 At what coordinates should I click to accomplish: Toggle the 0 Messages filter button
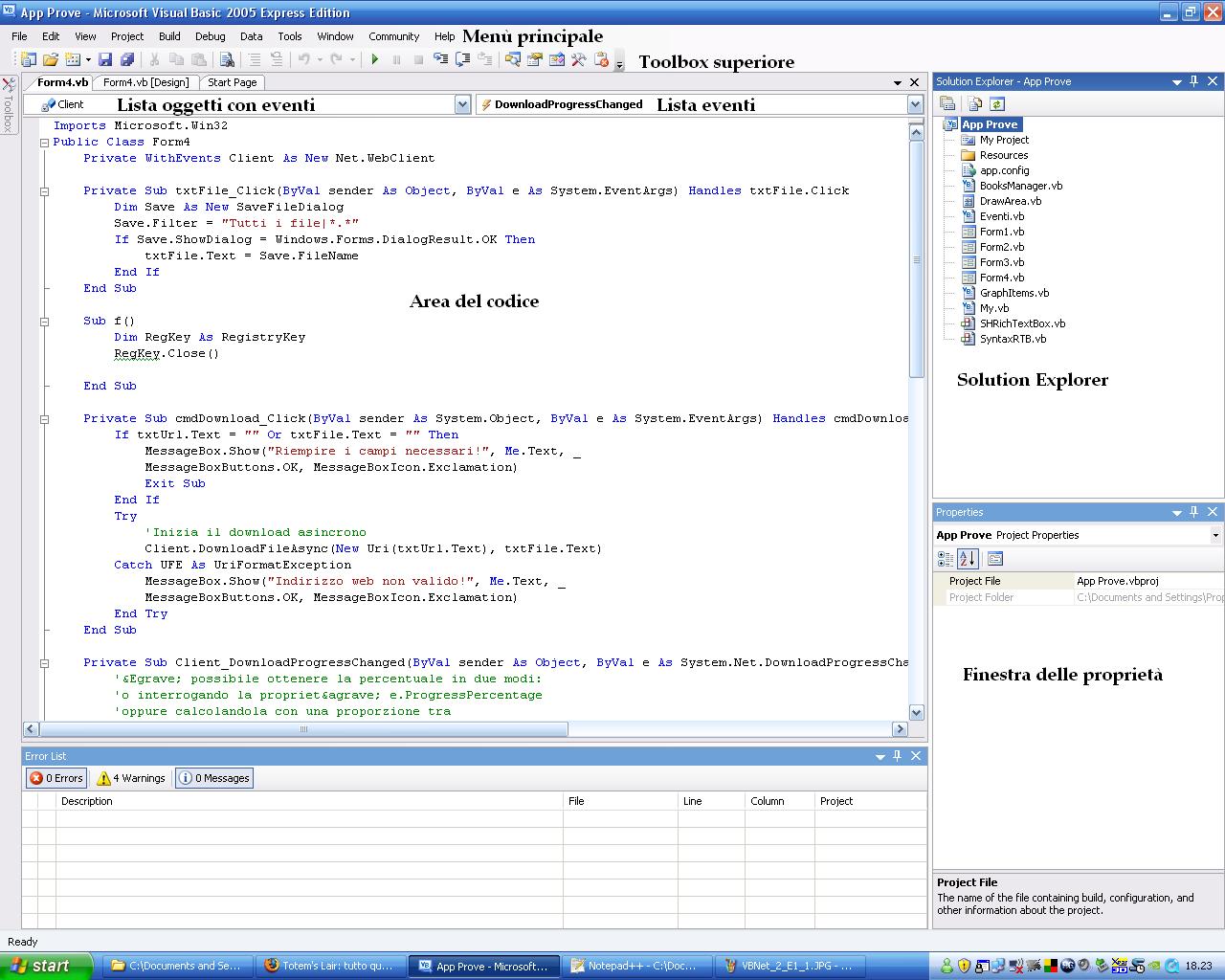tap(214, 778)
